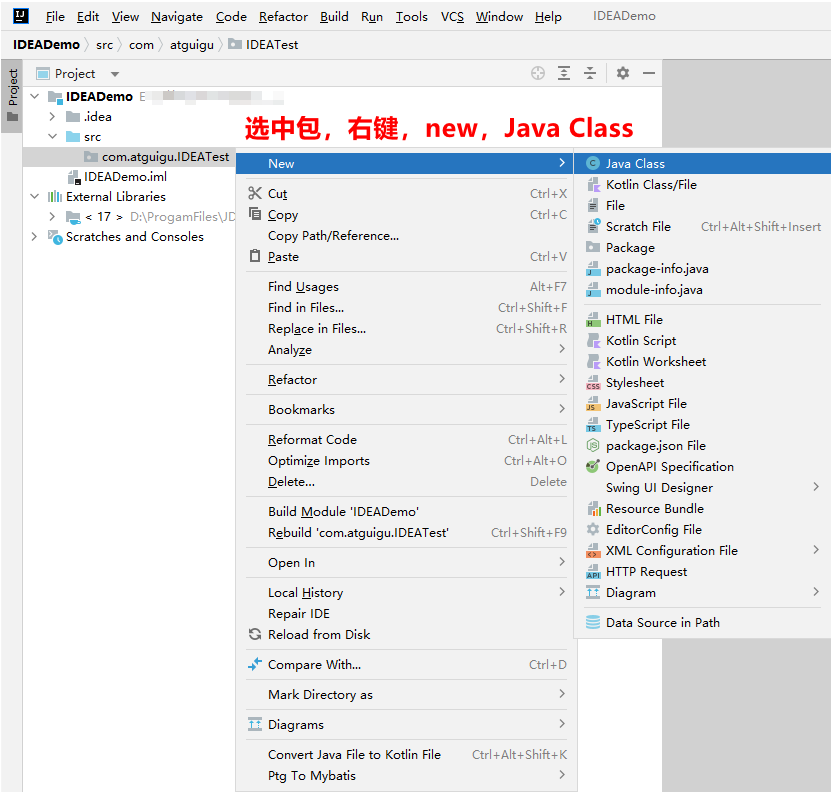Click the Java Class icon in submenu
Viewport: 831px width, 792px height.
(593, 163)
